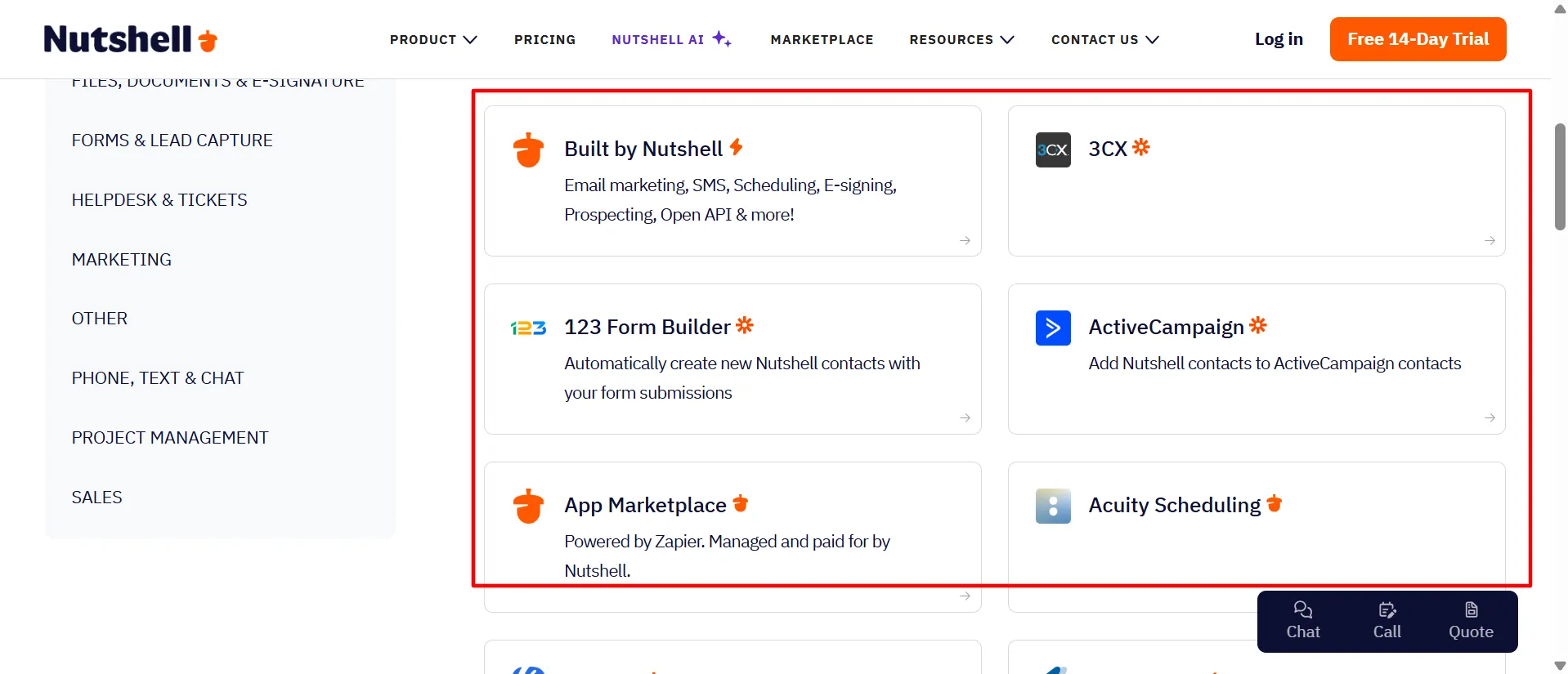Select the Phone, Text & Chat category

pyautogui.click(x=158, y=378)
